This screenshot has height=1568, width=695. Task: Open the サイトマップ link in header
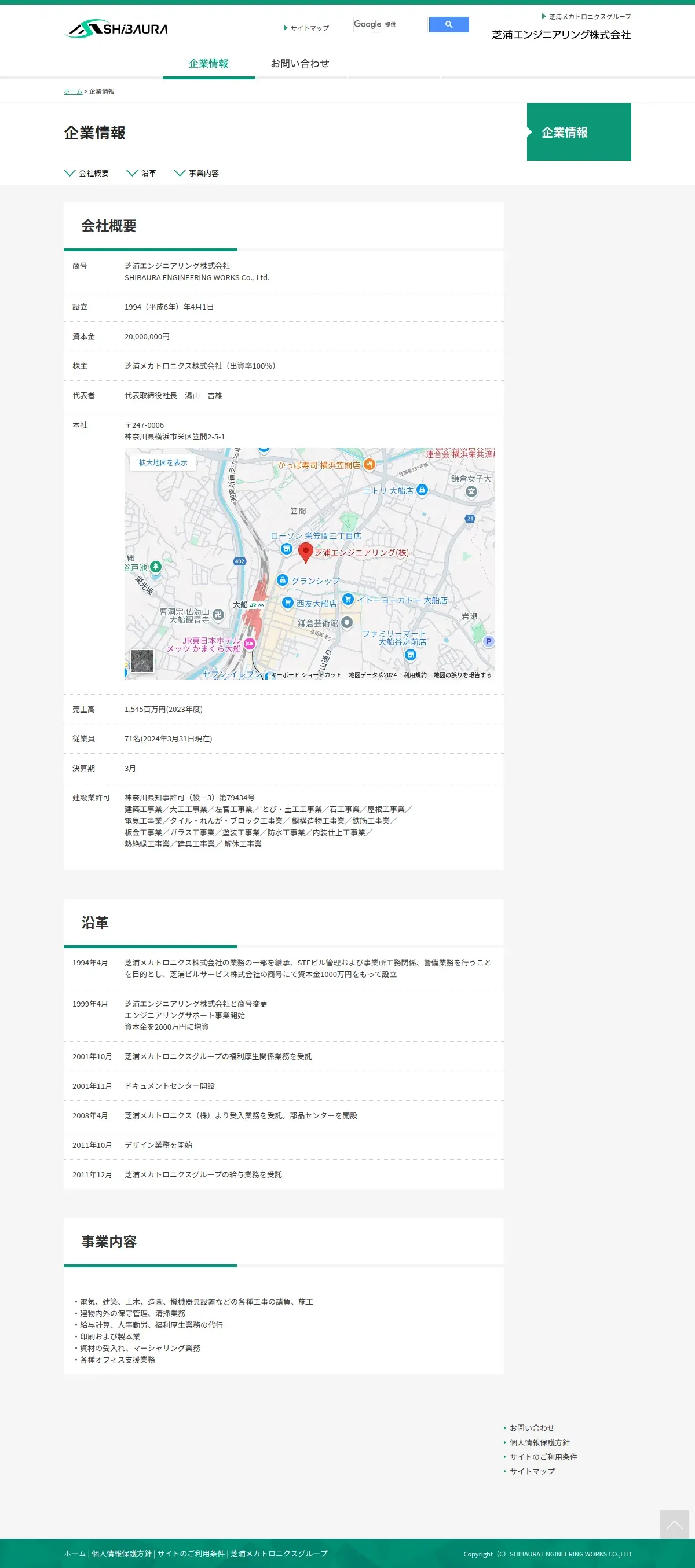306,28
